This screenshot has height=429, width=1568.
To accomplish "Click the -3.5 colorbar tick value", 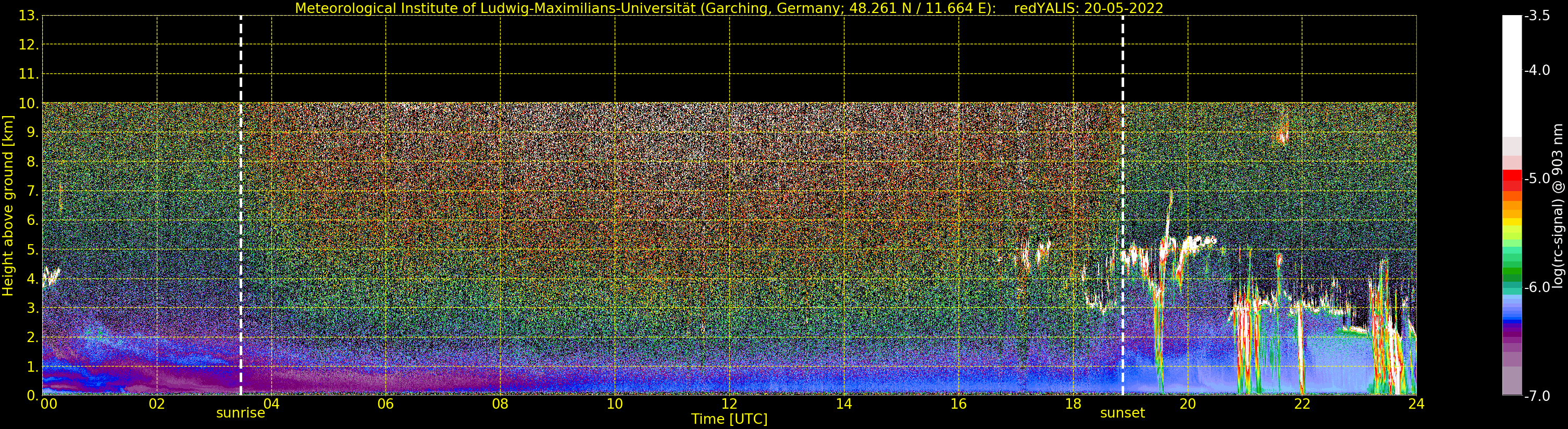I will [x=1537, y=16].
